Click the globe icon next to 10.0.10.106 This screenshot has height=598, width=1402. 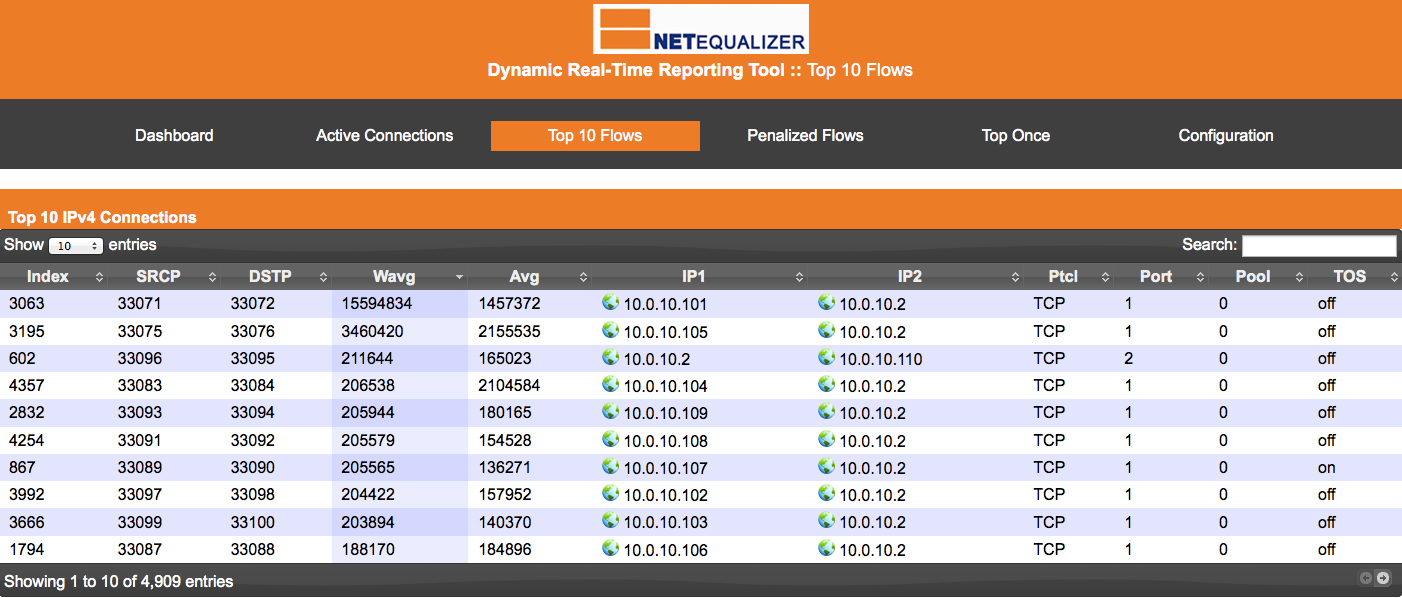point(610,548)
